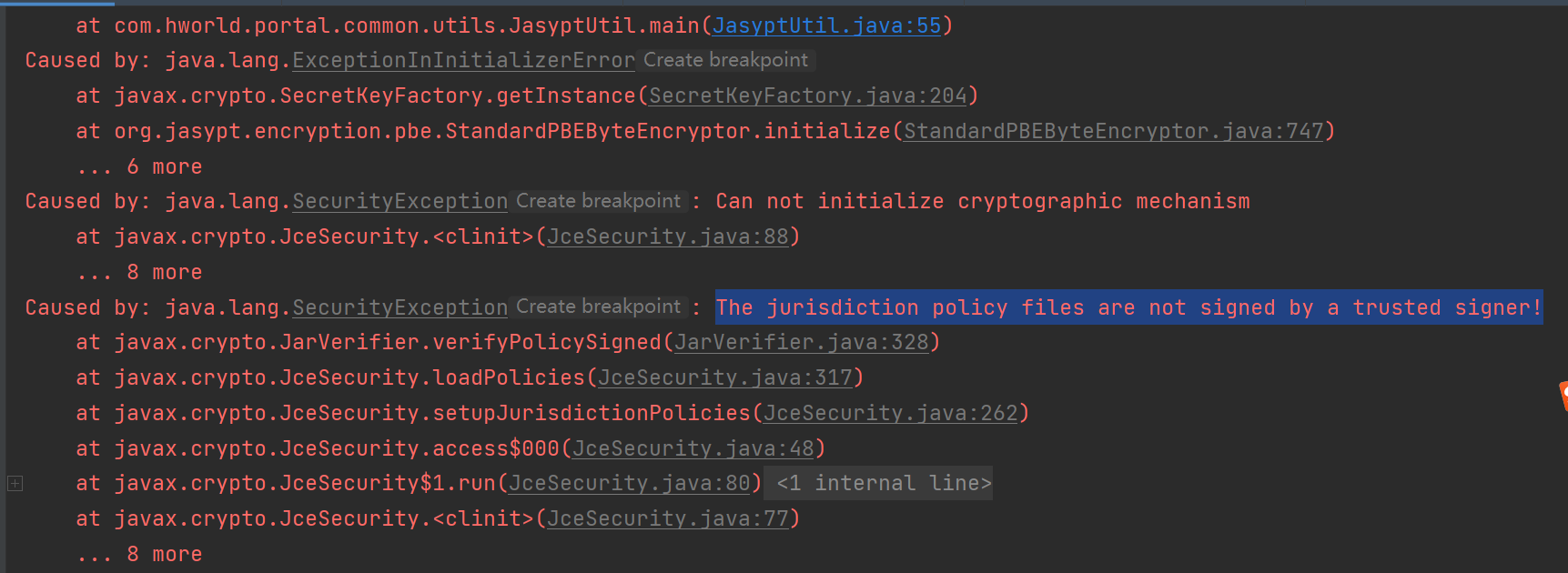Create breakpoint for 'Can not initialize' SecurityException

[598, 201]
